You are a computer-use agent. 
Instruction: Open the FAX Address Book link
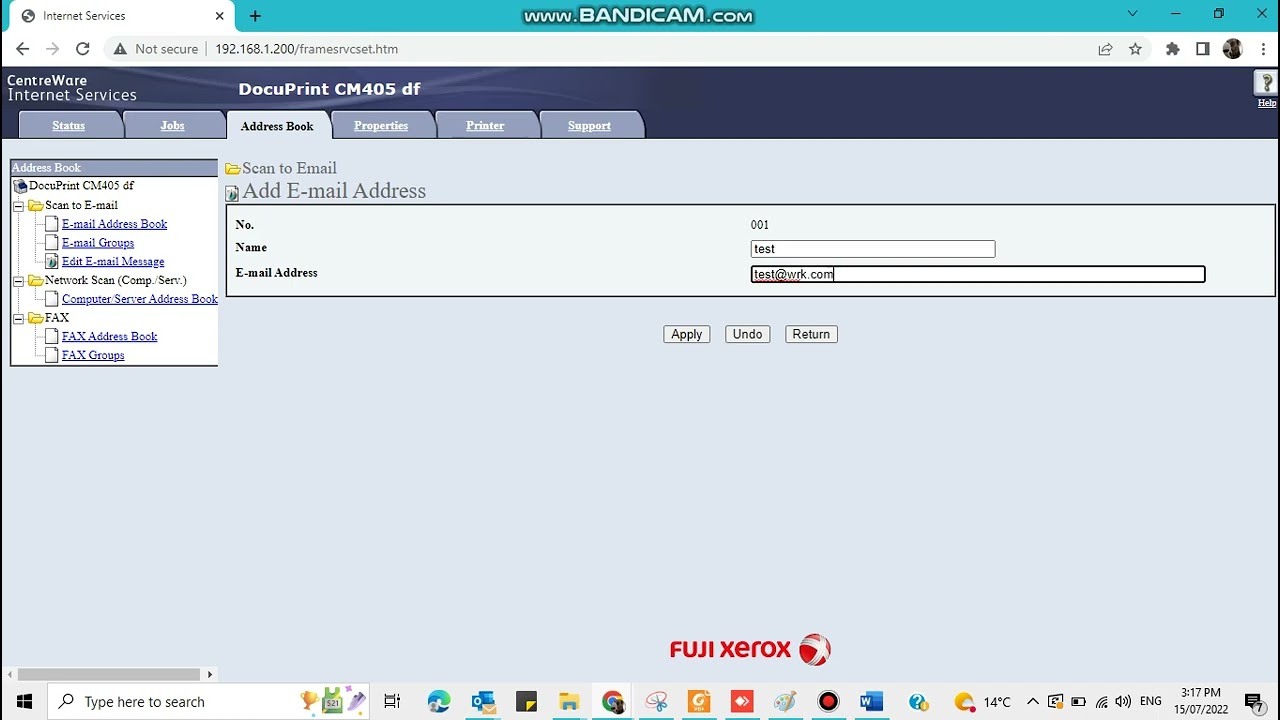(x=110, y=336)
